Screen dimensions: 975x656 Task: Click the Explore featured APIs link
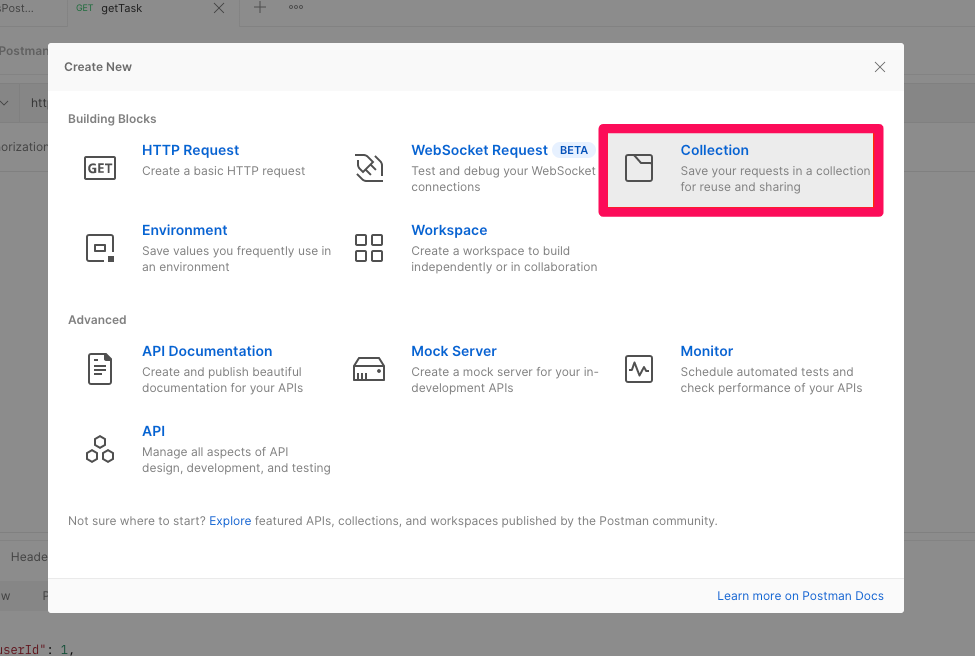(x=230, y=520)
